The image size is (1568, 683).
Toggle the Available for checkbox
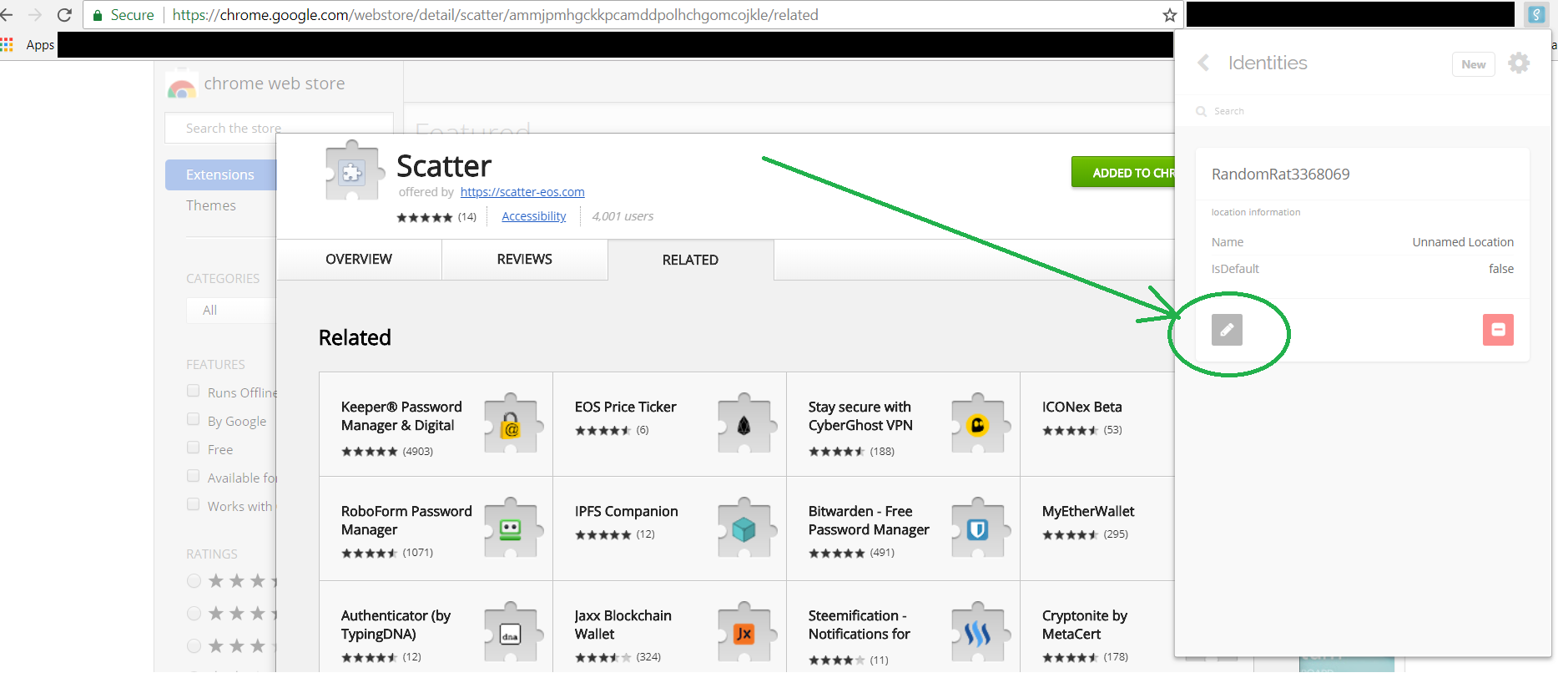tap(194, 476)
